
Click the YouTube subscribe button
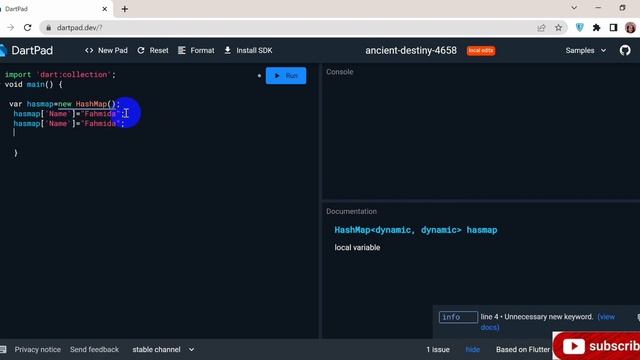click(x=596, y=346)
